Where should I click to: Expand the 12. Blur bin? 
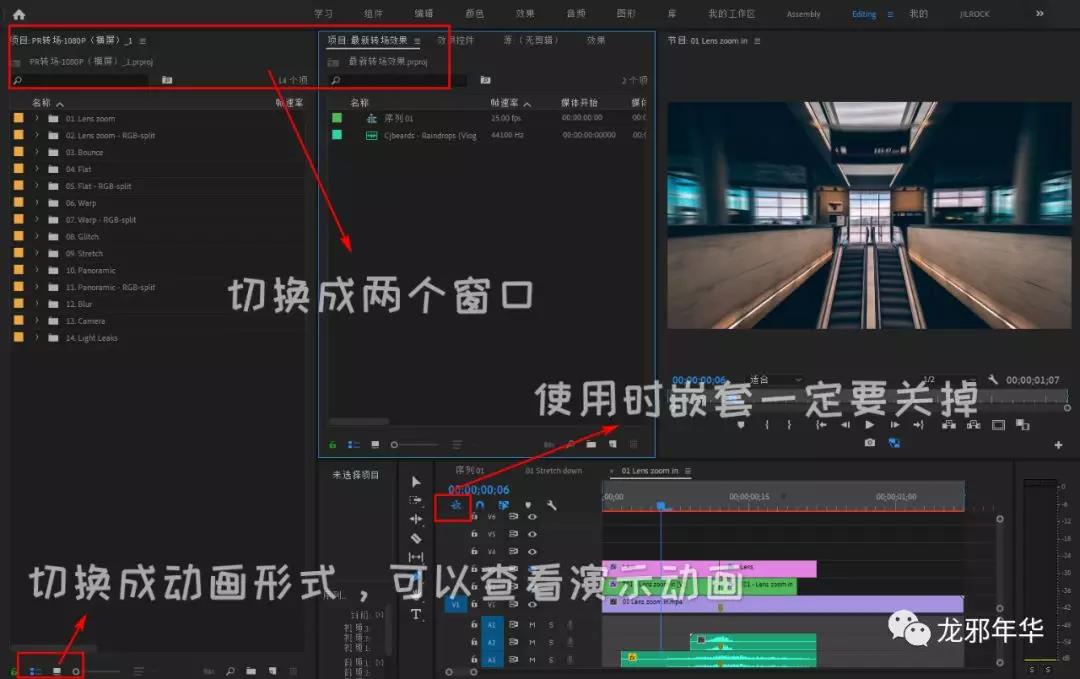pos(37,304)
